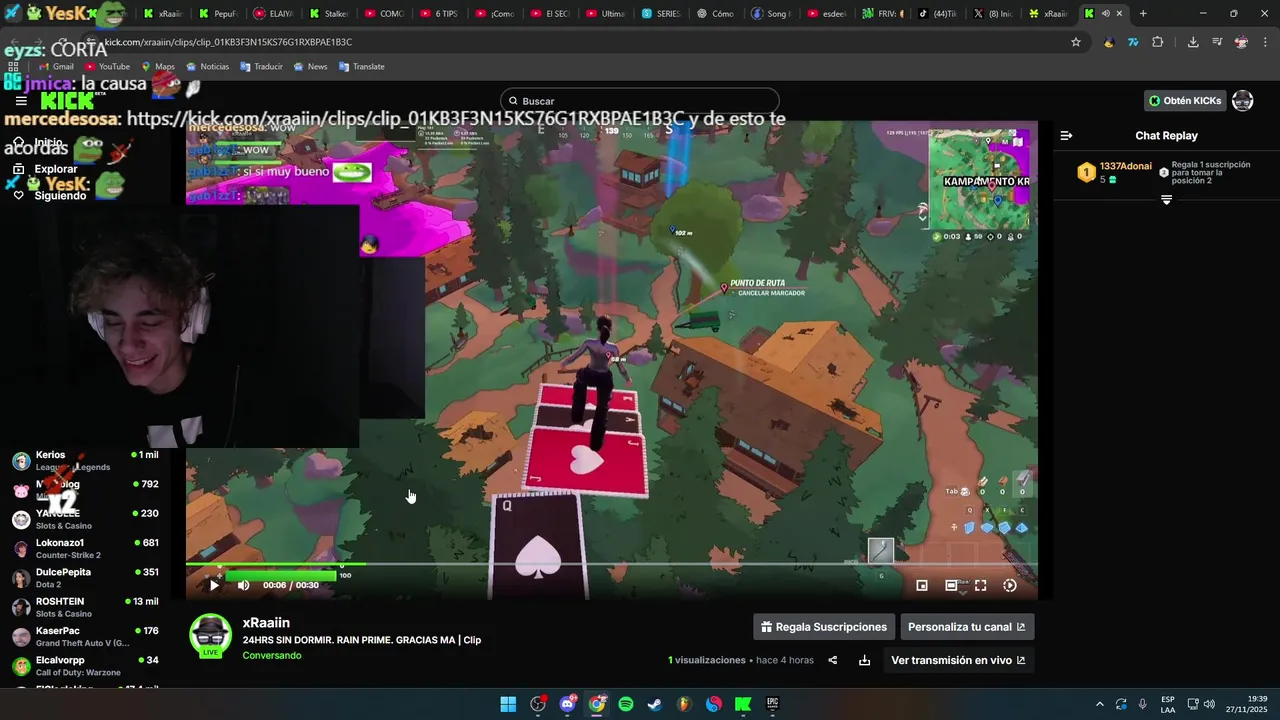
Task: Switch to the Ultima browser tab
Action: tap(604, 14)
